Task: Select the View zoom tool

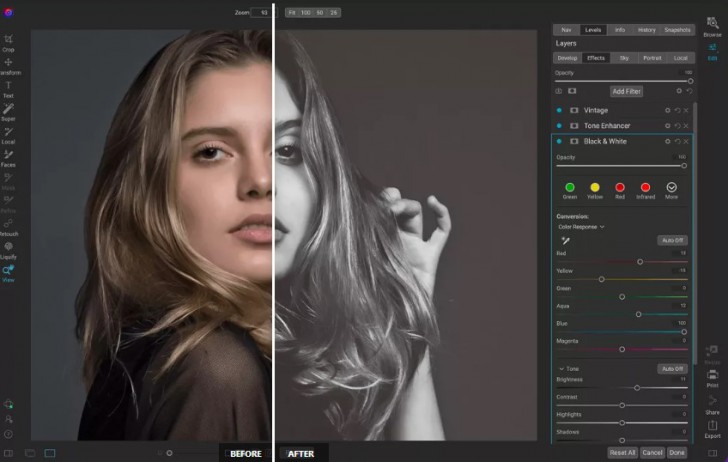Action: [x=8, y=273]
